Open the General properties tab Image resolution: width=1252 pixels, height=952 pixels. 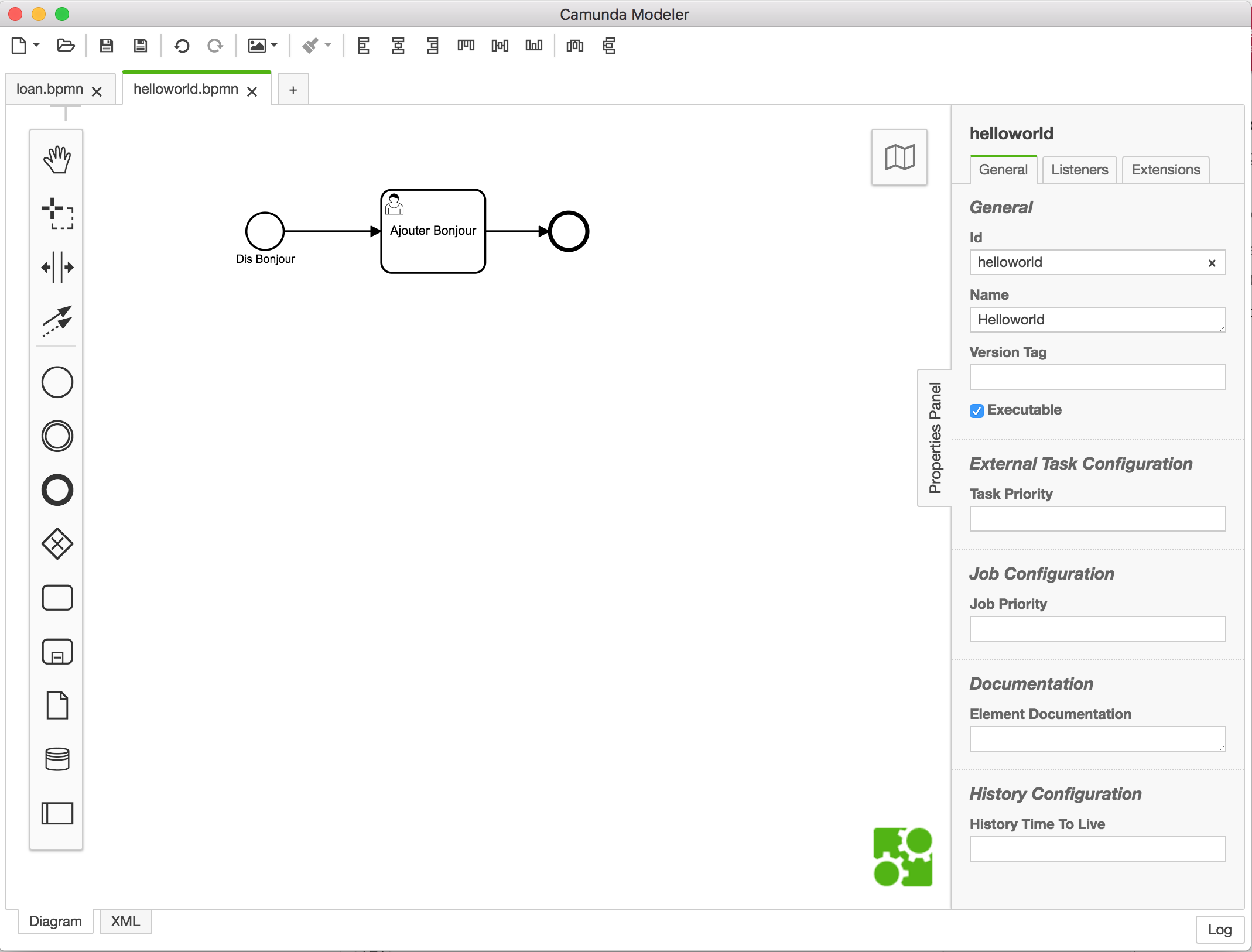[1003, 170]
